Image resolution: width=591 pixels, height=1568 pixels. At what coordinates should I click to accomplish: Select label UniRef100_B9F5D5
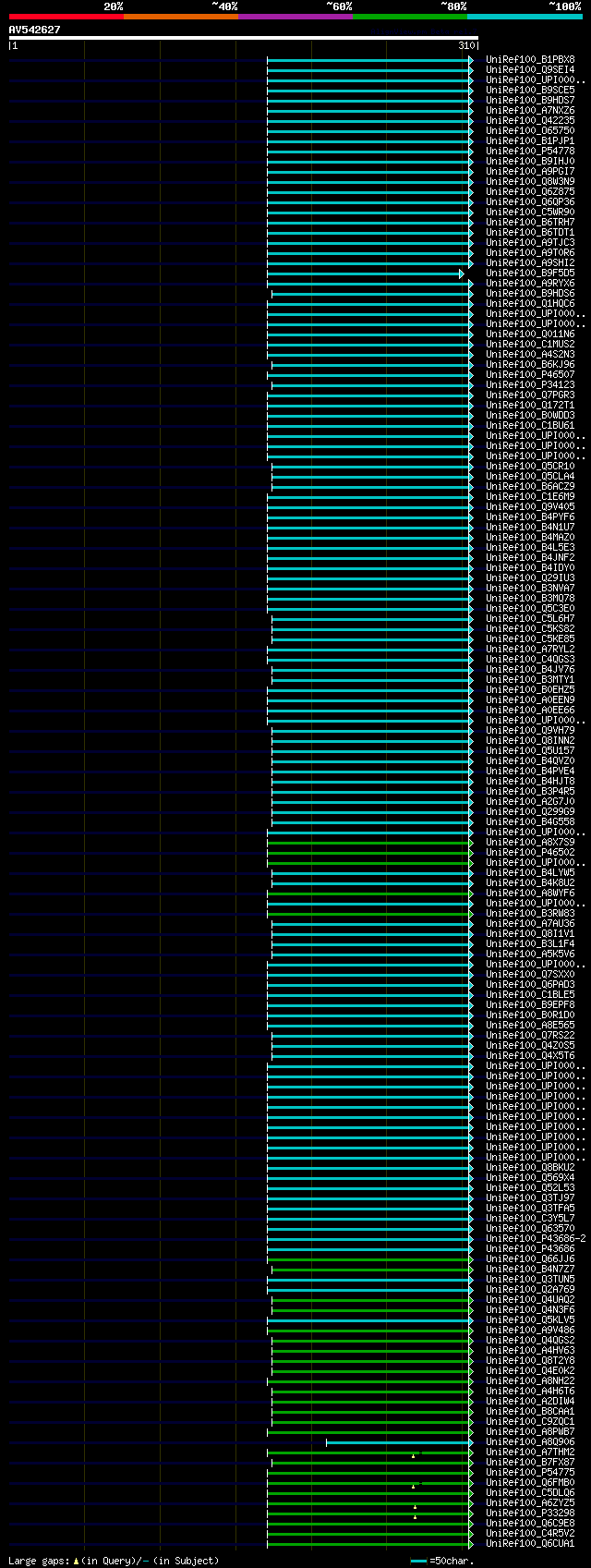[530, 273]
